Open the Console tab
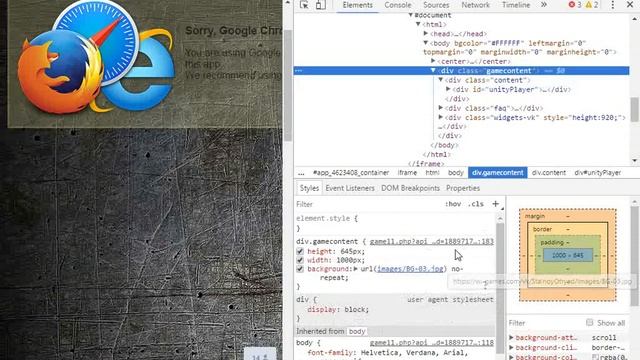This screenshot has width=640, height=360. click(398, 5)
